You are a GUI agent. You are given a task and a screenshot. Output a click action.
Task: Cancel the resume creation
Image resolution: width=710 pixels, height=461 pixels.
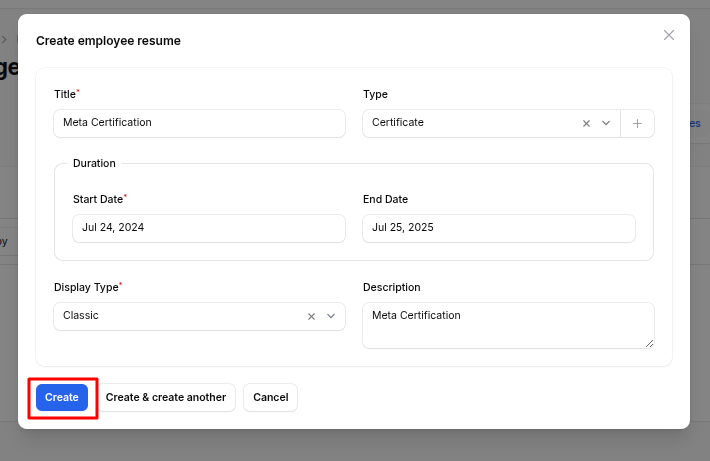(x=270, y=397)
